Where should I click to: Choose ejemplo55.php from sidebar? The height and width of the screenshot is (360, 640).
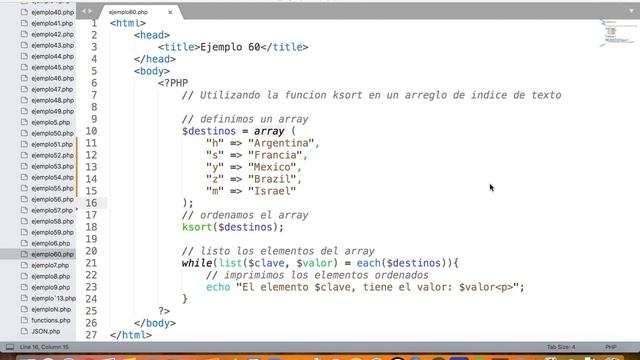coord(52,189)
